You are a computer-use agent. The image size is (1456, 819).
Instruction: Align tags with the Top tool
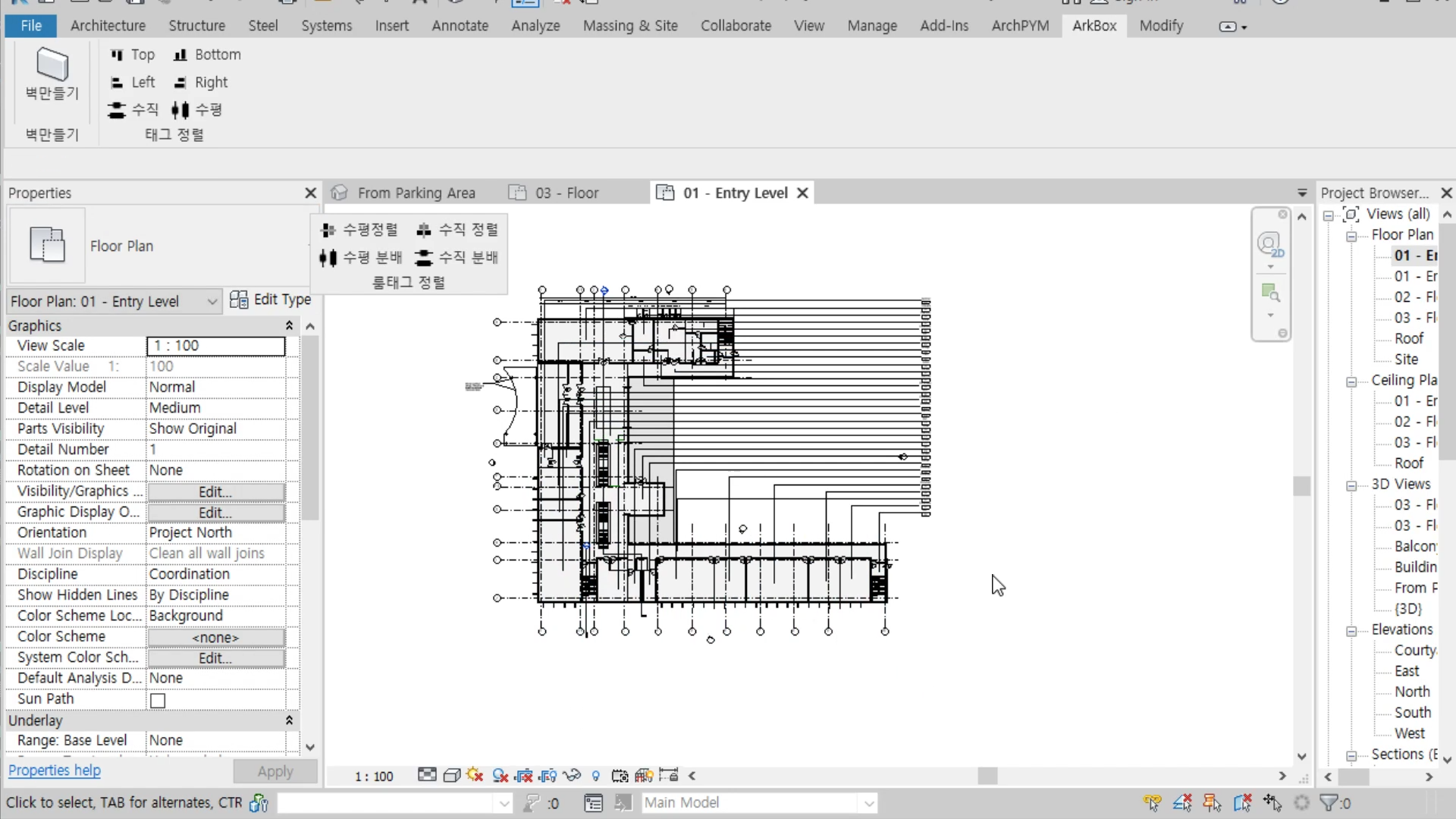133,55
